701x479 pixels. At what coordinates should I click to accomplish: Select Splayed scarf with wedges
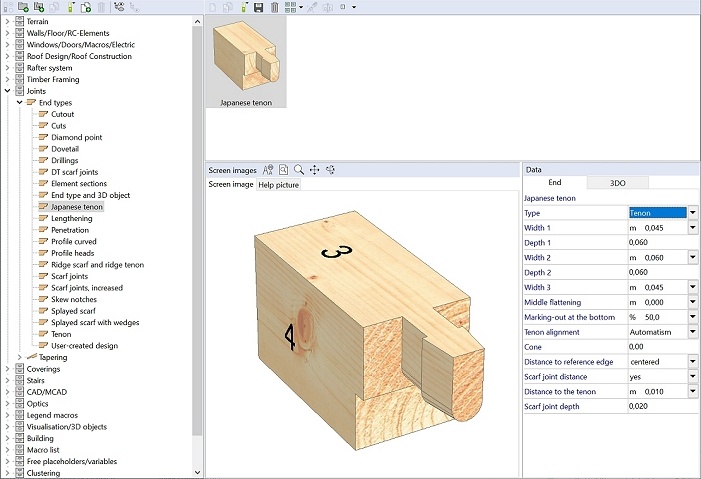pyautogui.click(x=95, y=322)
